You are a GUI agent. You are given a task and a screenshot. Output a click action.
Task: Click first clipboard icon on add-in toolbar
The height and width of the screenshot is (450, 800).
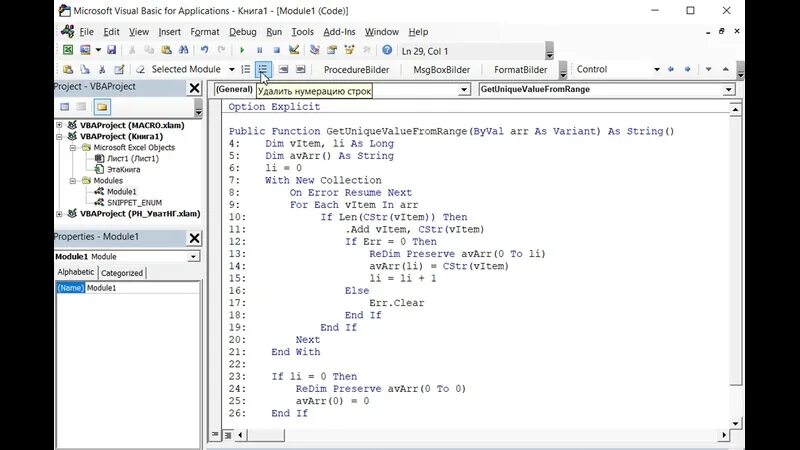click(68, 69)
